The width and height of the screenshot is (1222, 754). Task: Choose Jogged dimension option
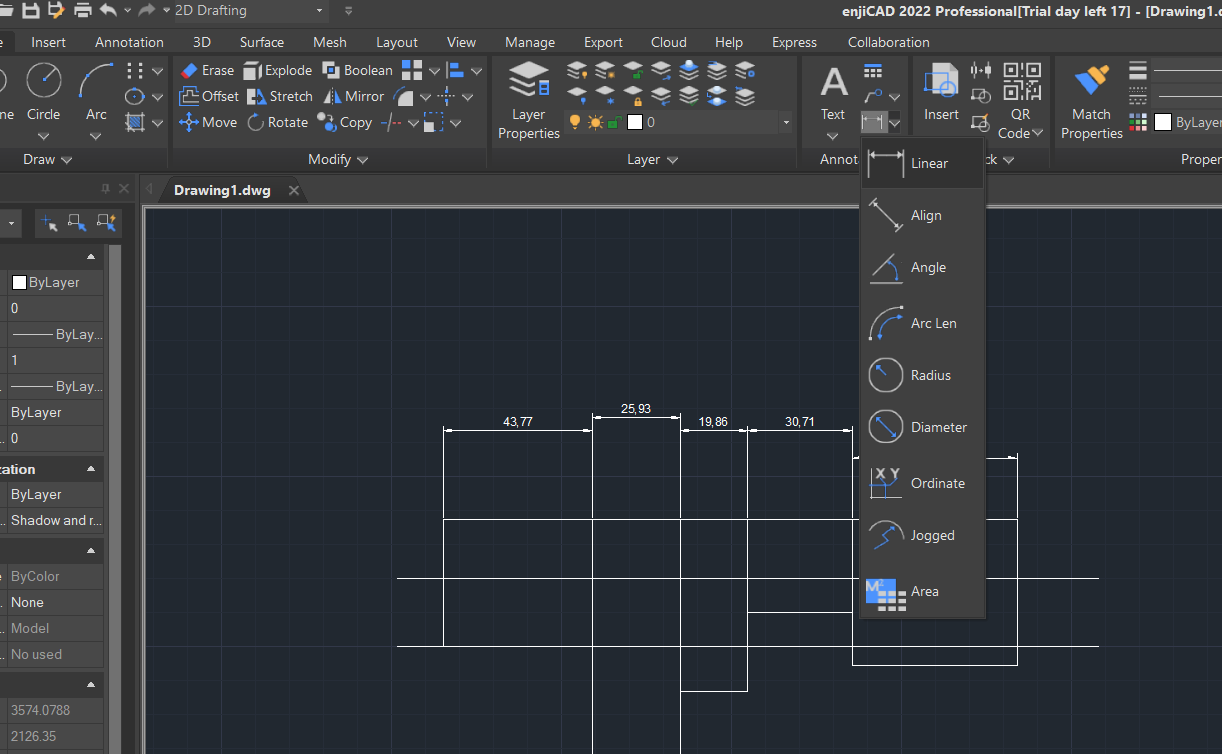click(x=923, y=535)
